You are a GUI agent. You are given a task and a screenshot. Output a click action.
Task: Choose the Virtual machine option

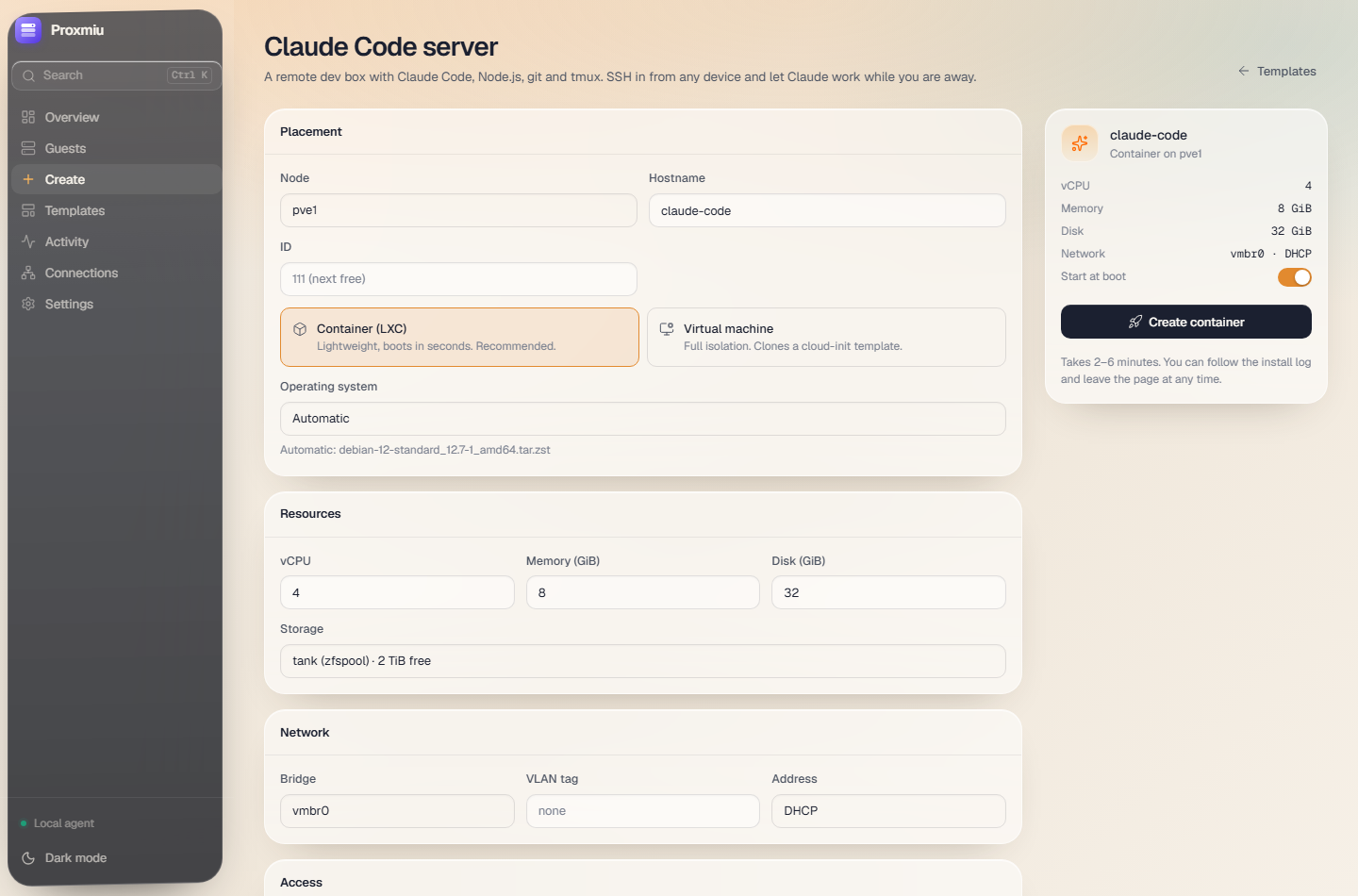click(826, 337)
